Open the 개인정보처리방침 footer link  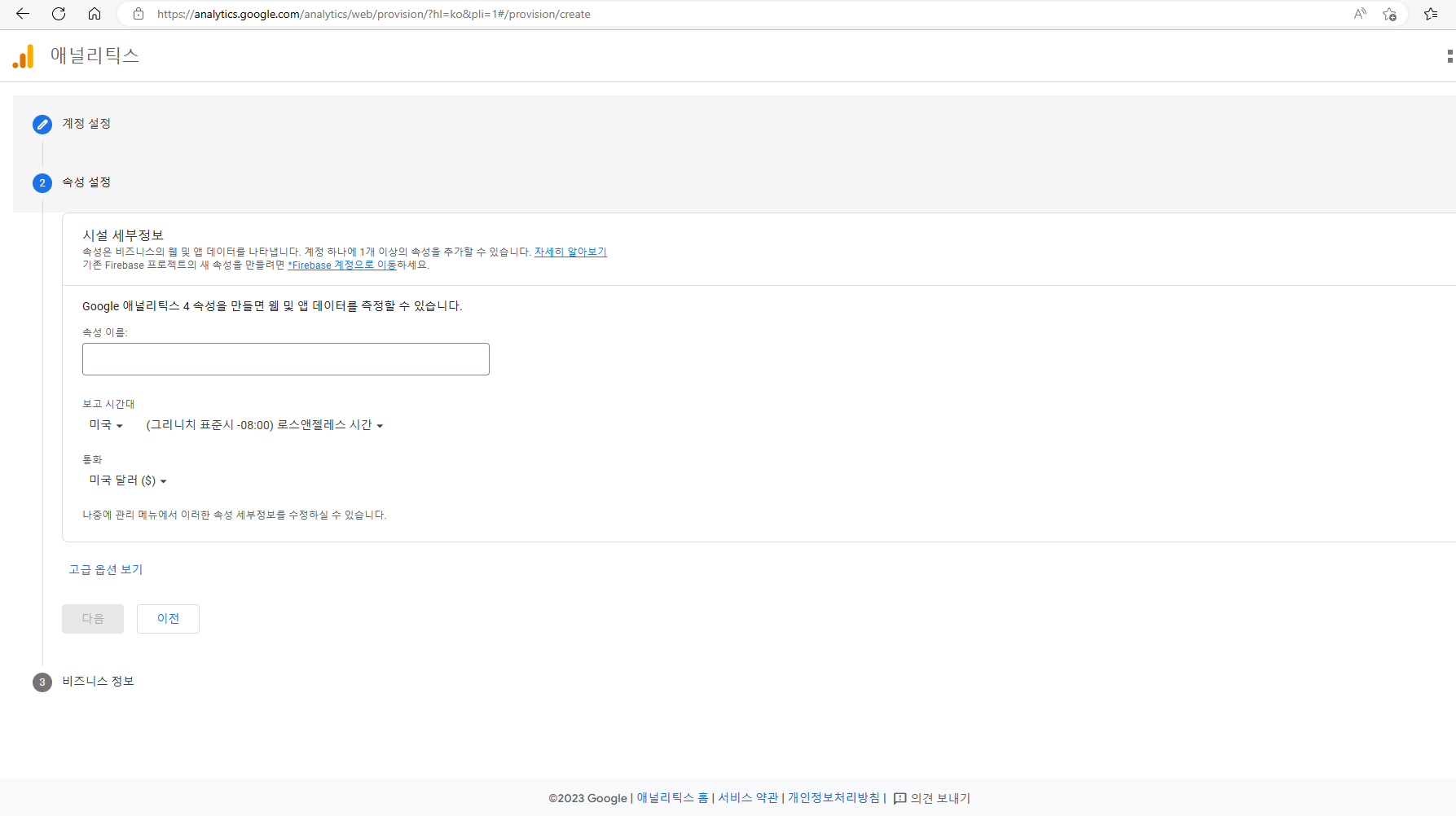(x=834, y=798)
